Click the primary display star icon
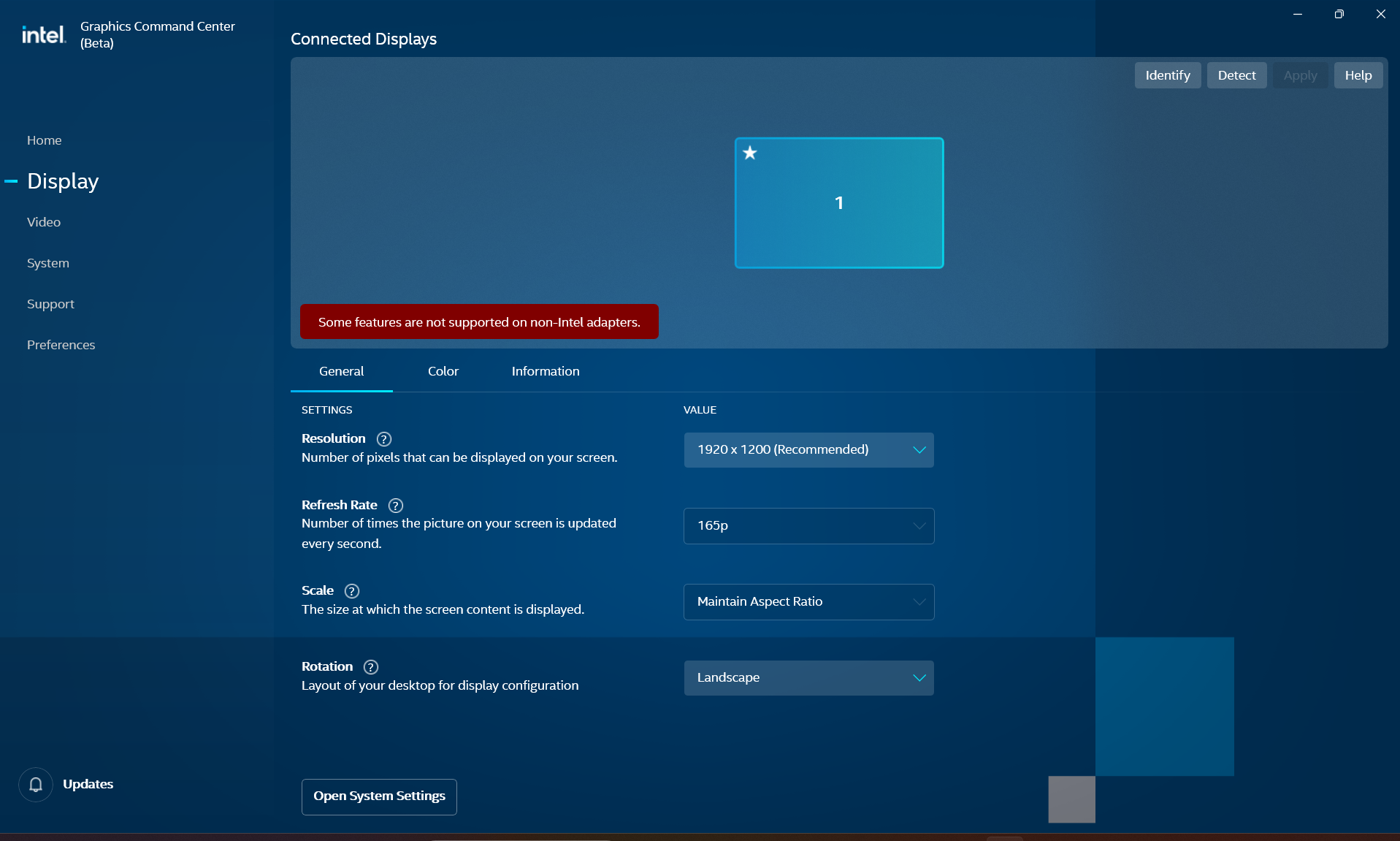This screenshot has height=841, width=1400. tap(750, 153)
